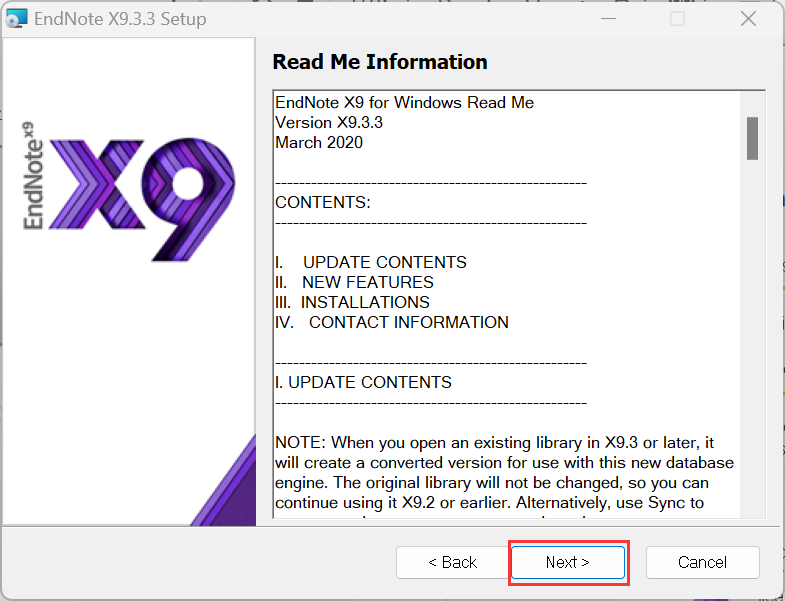Screen dimensions: 785x601
Task: Click the 'IV. CONTACT INFORMATION' line
Action: click(392, 323)
